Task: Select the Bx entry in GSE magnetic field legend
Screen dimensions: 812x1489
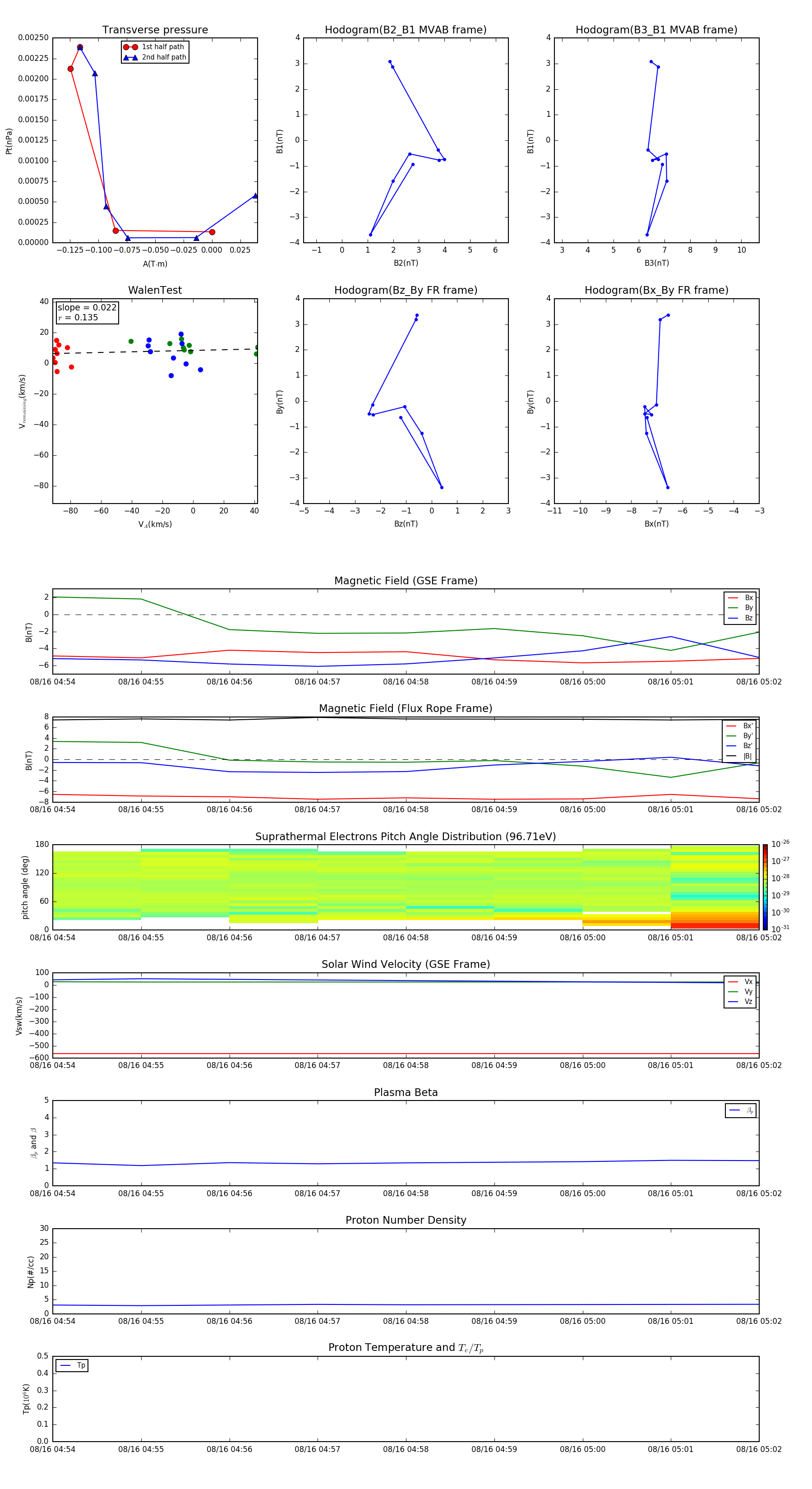Action: pyautogui.click(x=740, y=598)
